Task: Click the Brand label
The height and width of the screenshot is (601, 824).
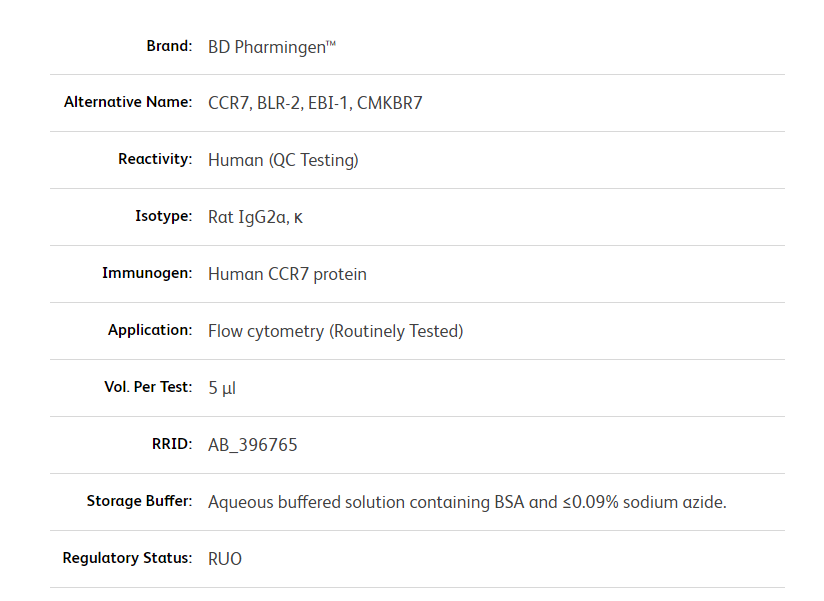Action: pos(169,46)
